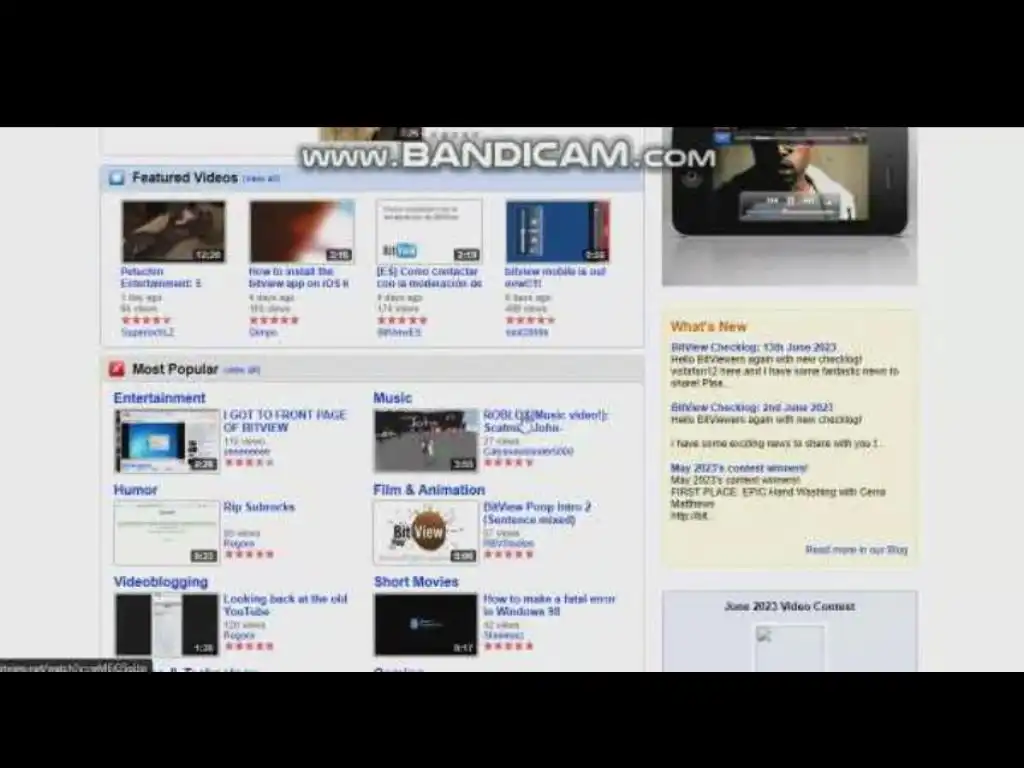Click the 'How to install the bitview app' thumbnail
The height and width of the screenshot is (768, 1024).
302,231
